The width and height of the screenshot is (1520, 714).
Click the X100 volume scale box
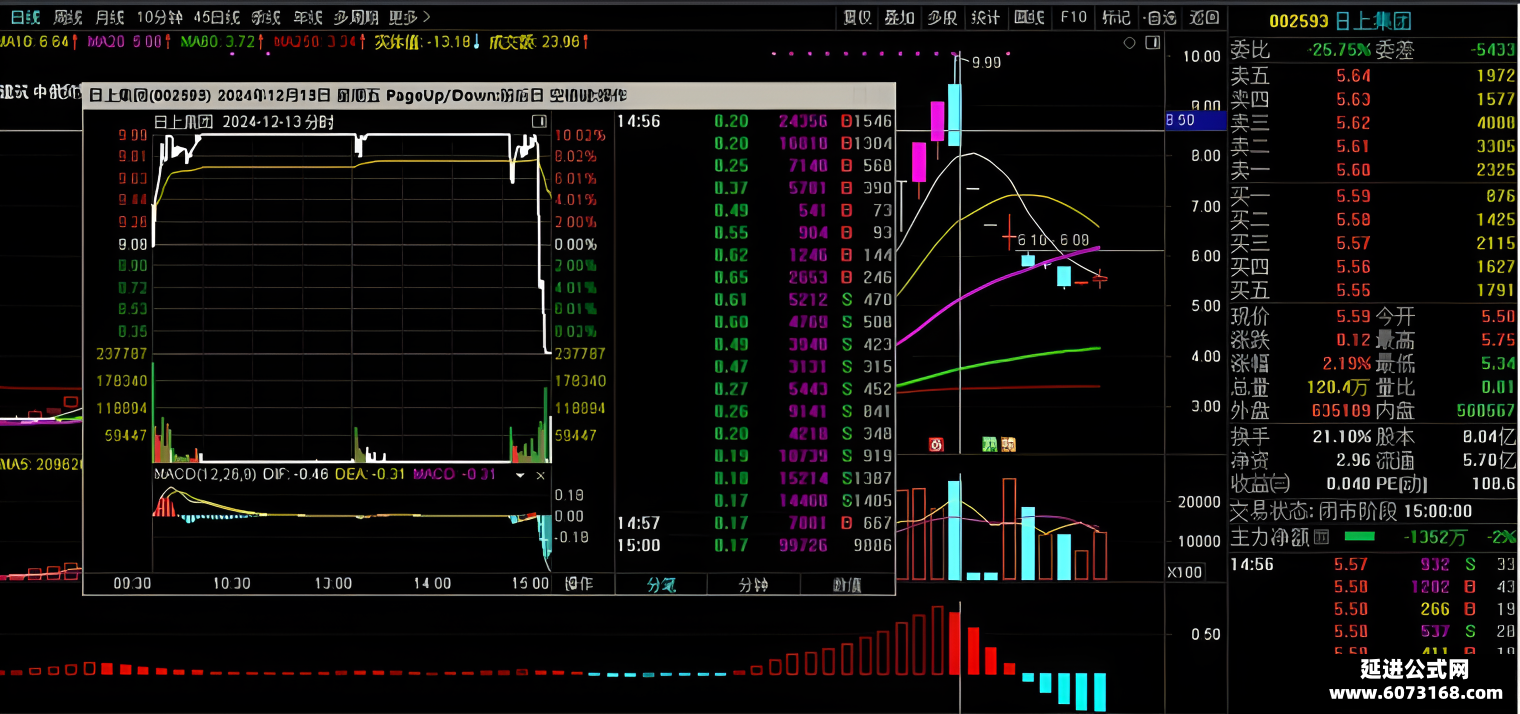pyautogui.click(x=1185, y=572)
